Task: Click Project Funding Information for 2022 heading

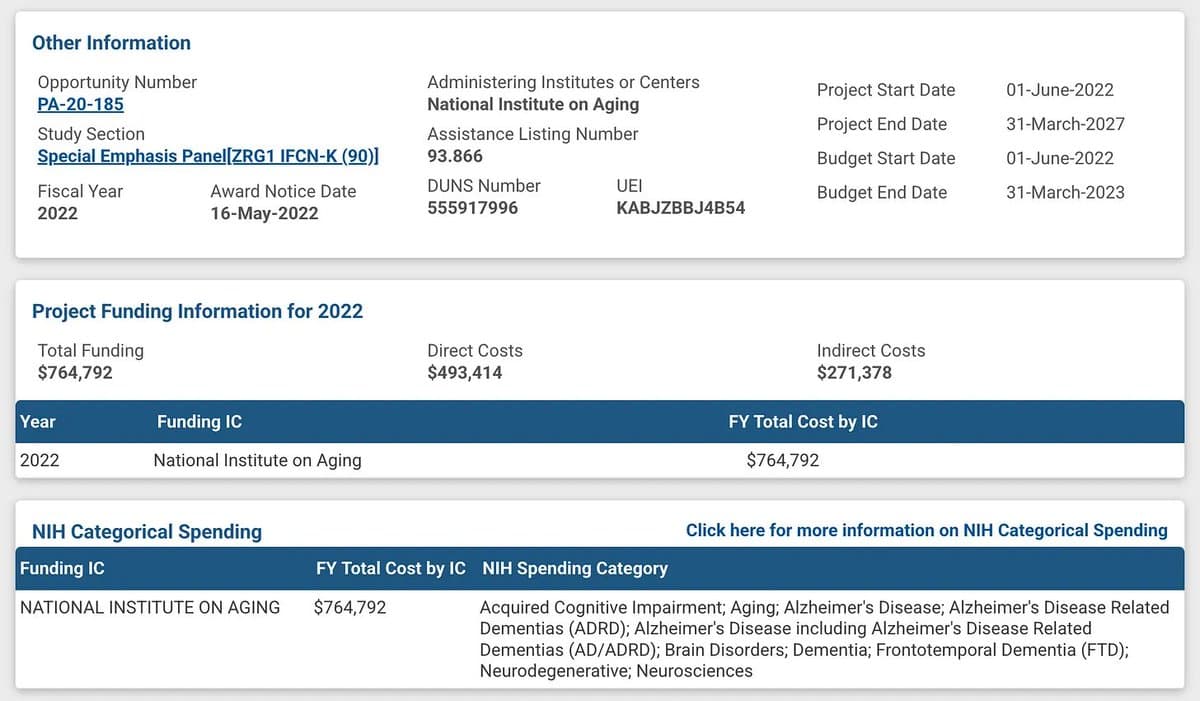Action: (197, 311)
